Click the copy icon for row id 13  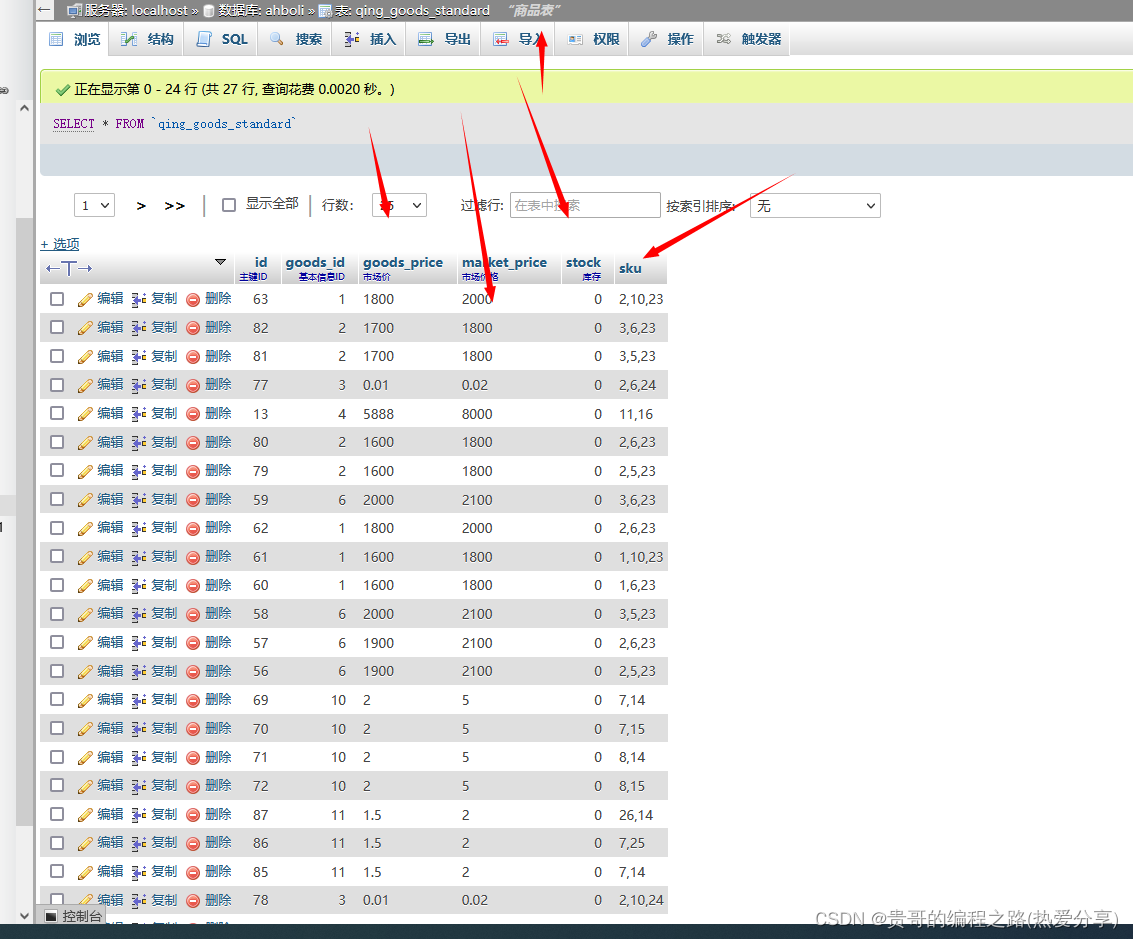tap(139, 414)
